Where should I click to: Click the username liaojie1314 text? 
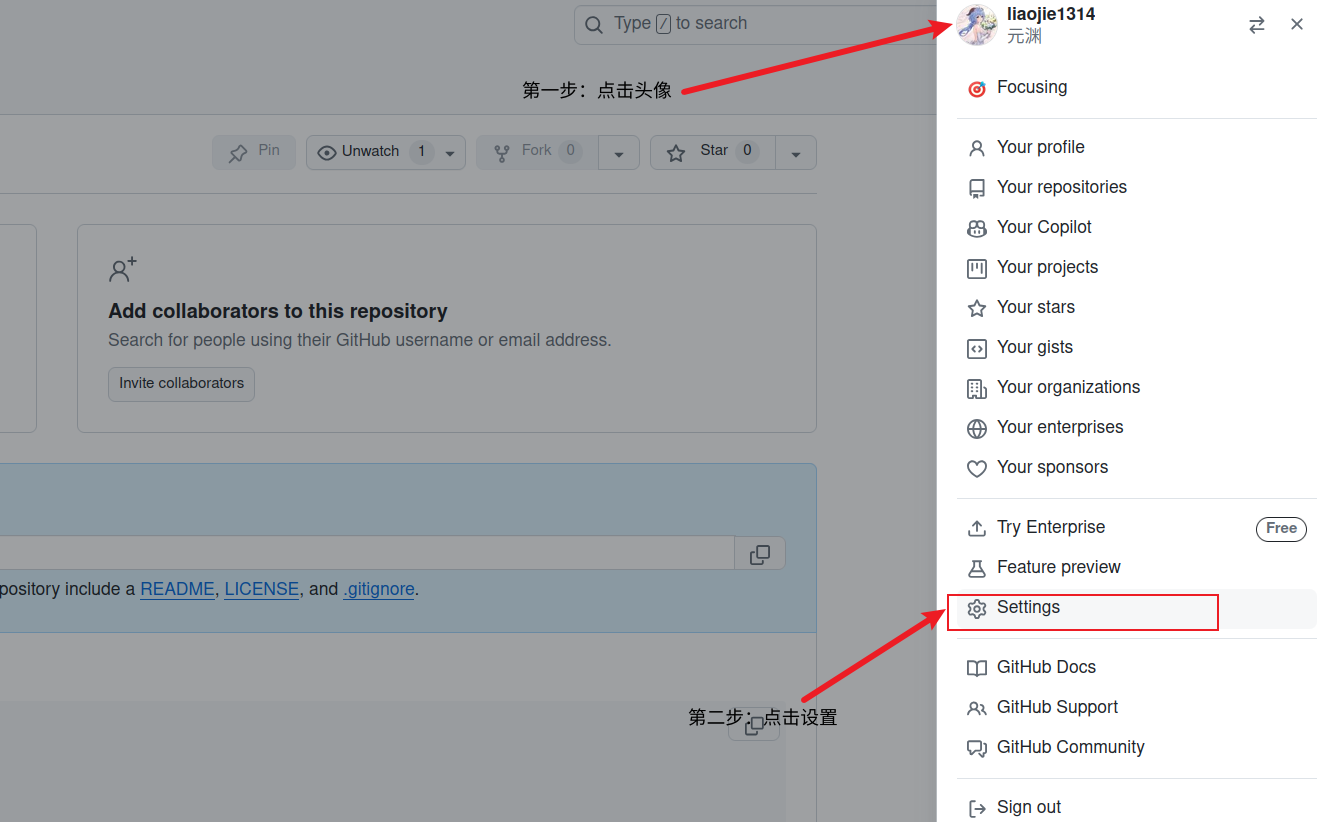click(x=1051, y=14)
